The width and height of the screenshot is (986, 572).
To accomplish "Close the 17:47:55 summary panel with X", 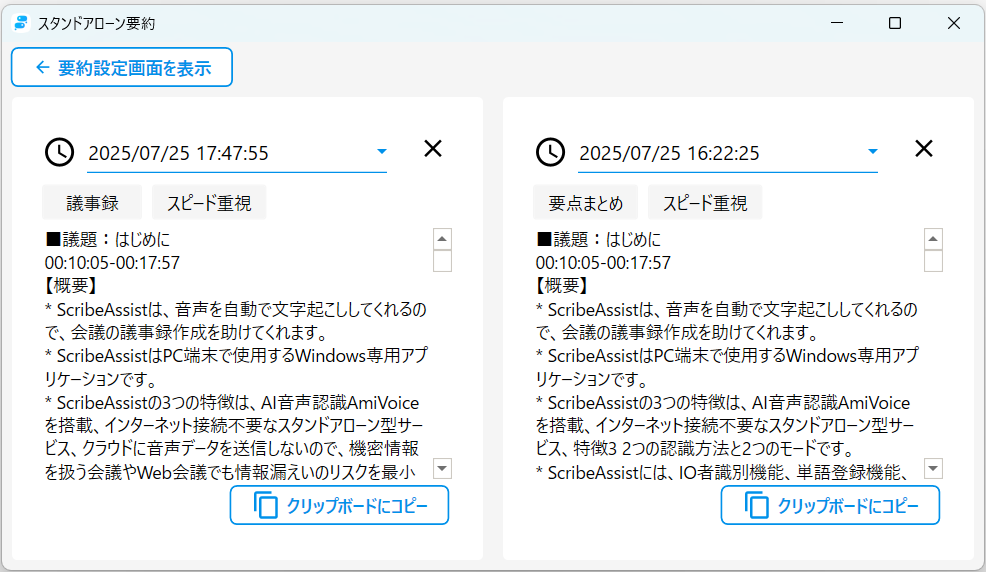I will (x=432, y=149).
